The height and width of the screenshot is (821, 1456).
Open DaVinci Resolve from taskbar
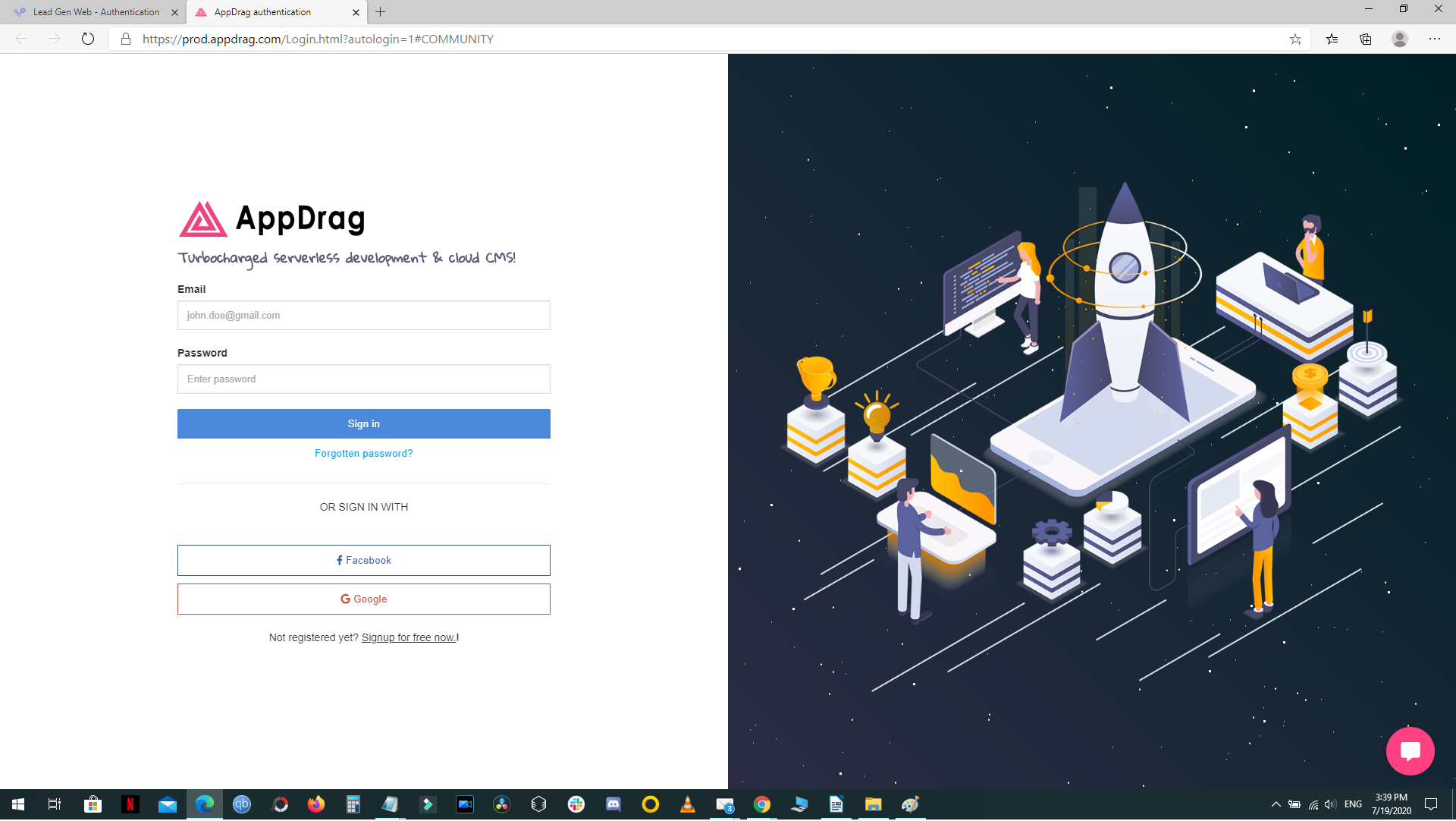click(502, 805)
